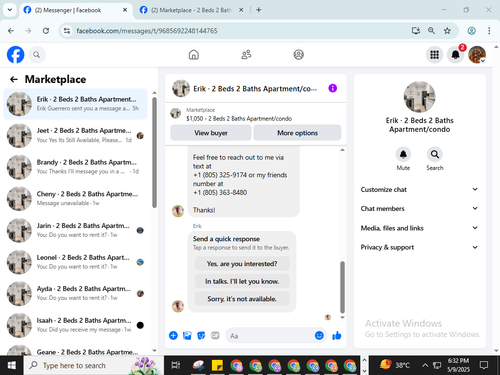Open Brandy conversation in chat list
The image size is (500, 375).
[x=75, y=167]
